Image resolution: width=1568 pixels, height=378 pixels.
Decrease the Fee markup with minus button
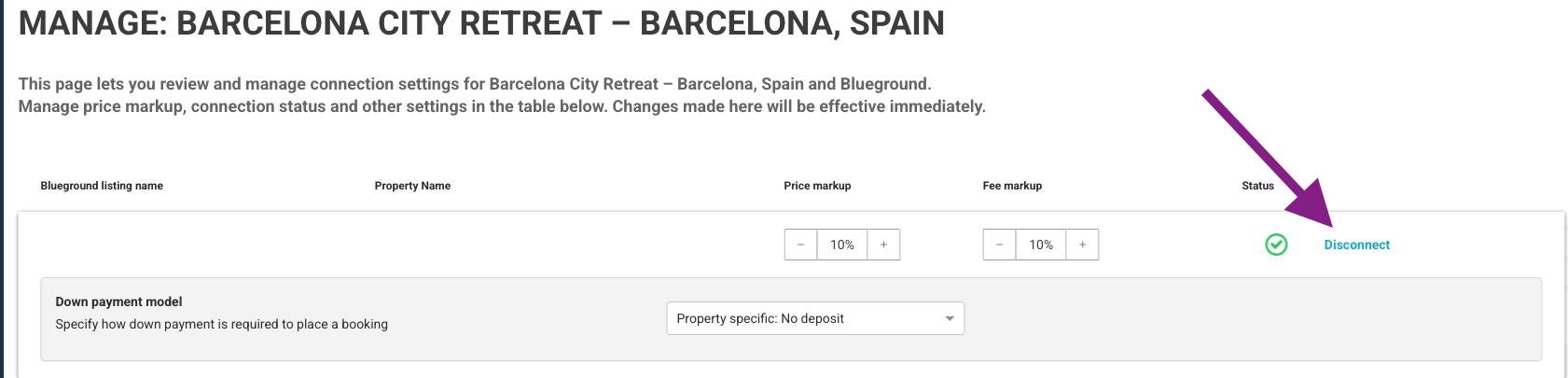pos(999,245)
